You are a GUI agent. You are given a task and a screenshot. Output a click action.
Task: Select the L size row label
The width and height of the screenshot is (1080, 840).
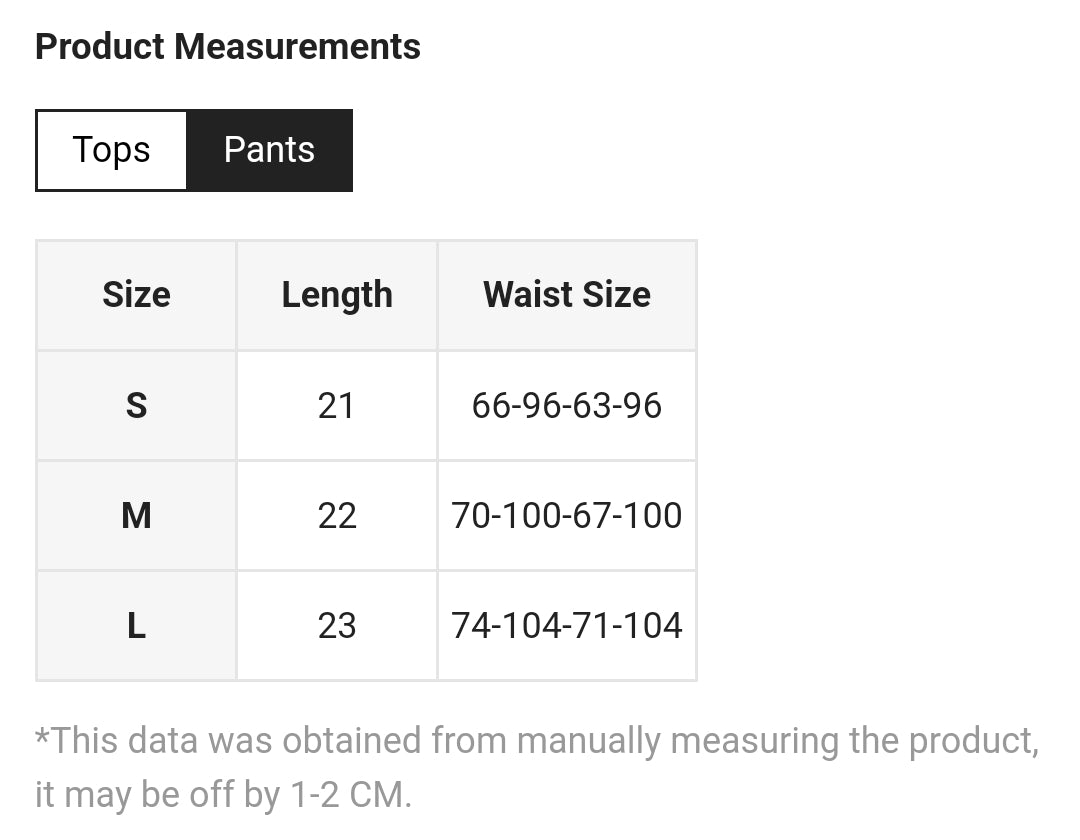[x=136, y=626]
